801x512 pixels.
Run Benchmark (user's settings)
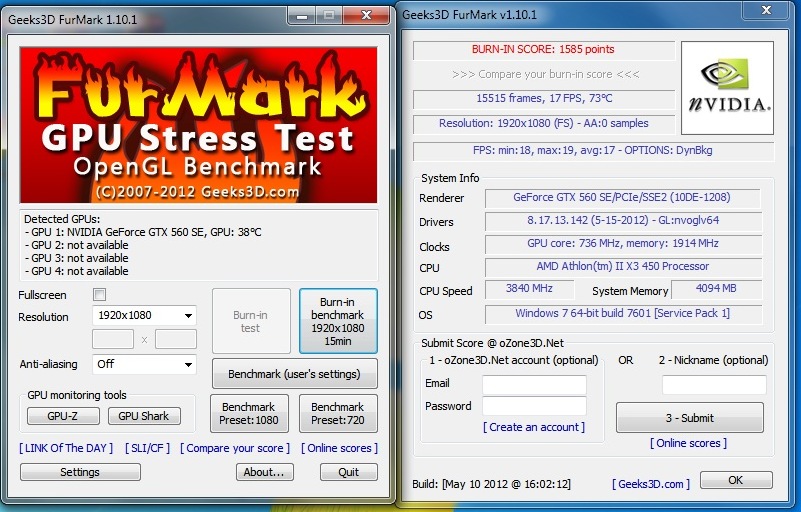coord(295,374)
